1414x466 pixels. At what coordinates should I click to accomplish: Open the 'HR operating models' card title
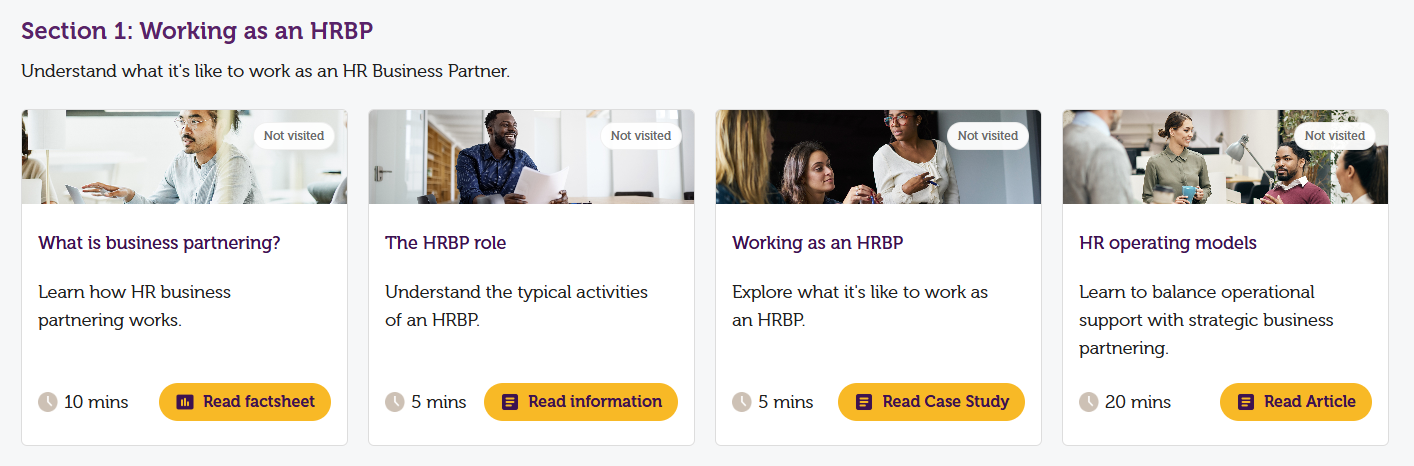click(1168, 243)
